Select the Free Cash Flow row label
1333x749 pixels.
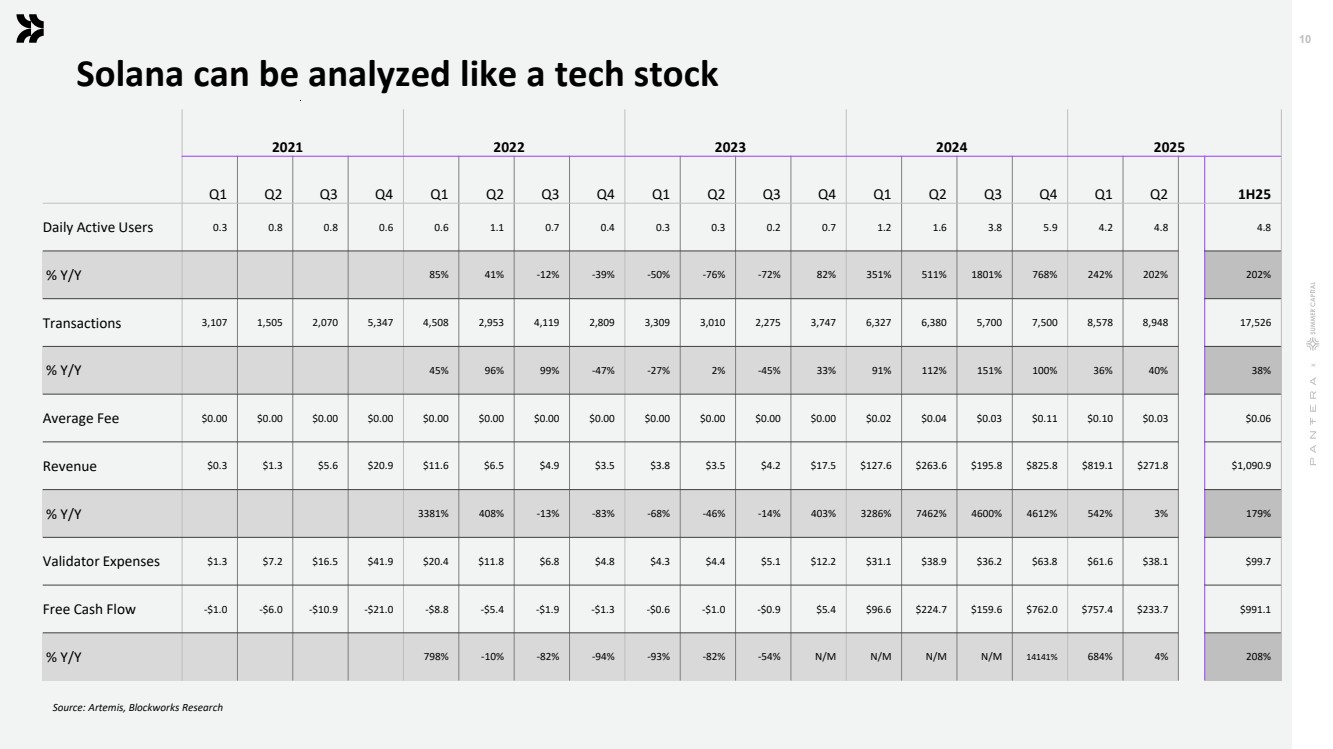point(89,609)
